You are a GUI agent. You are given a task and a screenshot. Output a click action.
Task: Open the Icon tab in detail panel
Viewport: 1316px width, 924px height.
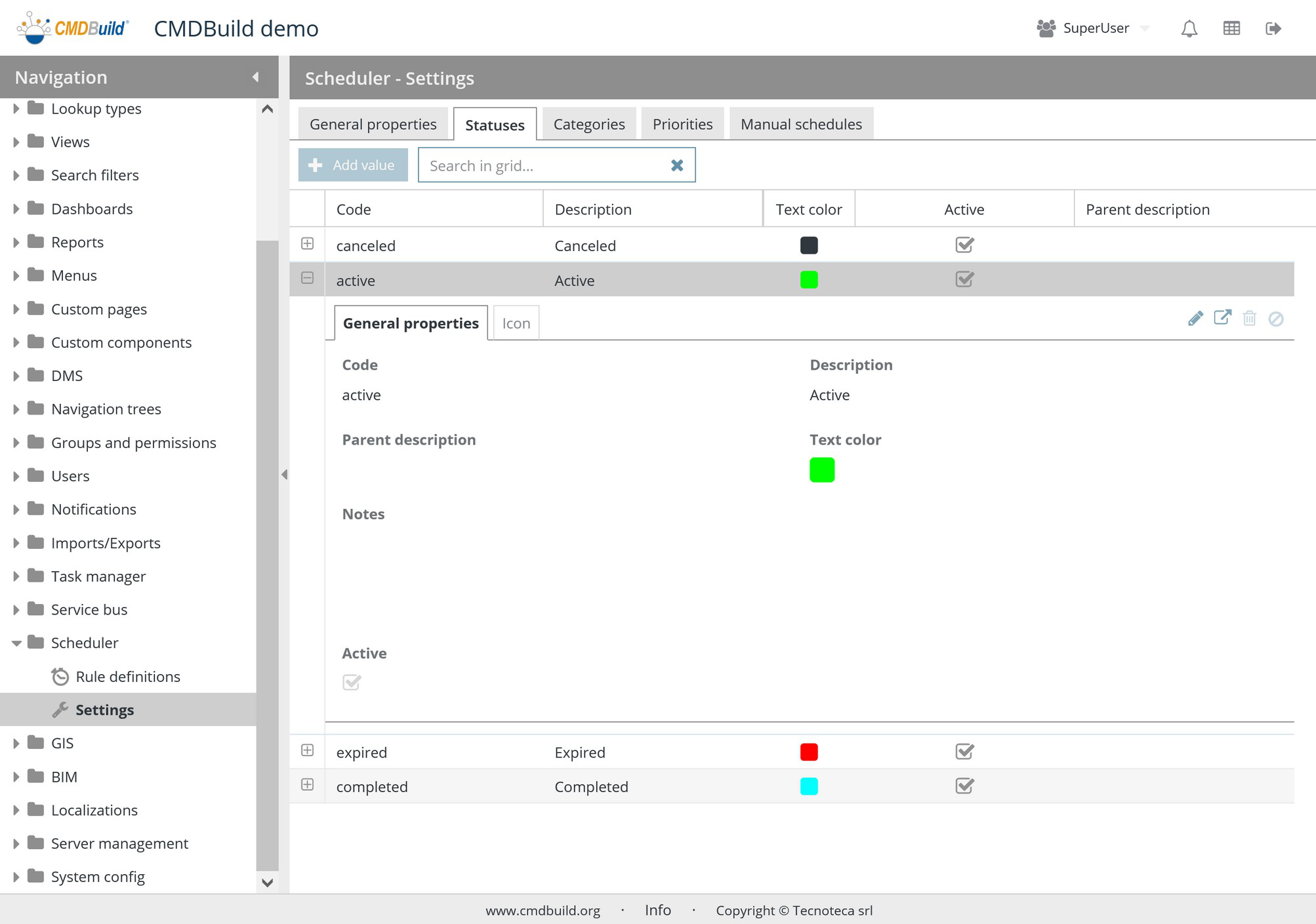pyautogui.click(x=516, y=323)
